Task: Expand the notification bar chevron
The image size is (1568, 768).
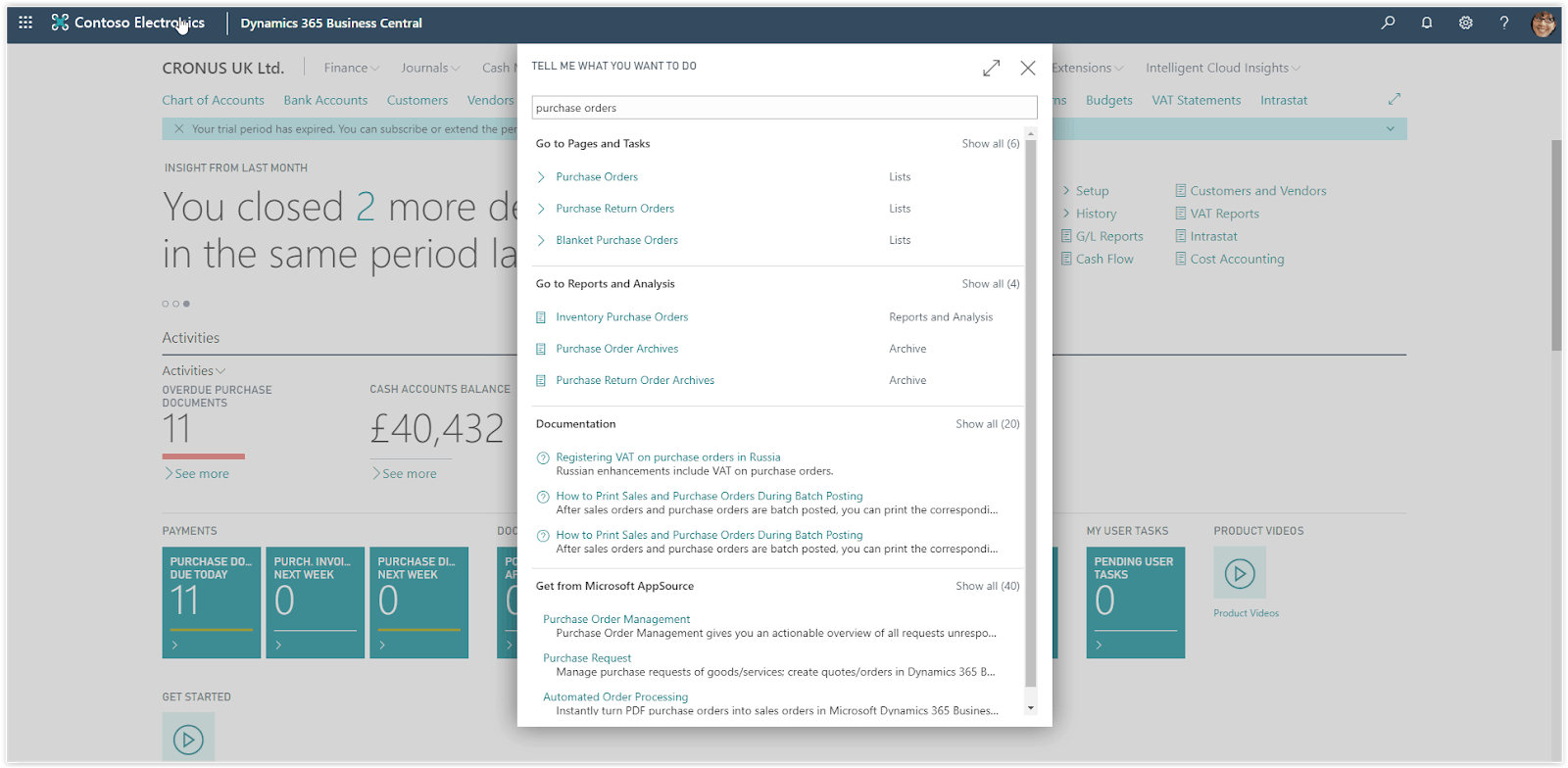Action: coord(1390,128)
